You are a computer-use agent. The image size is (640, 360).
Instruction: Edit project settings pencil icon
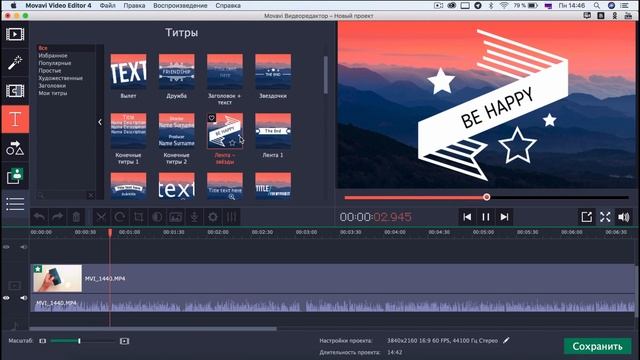tap(506, 340)
